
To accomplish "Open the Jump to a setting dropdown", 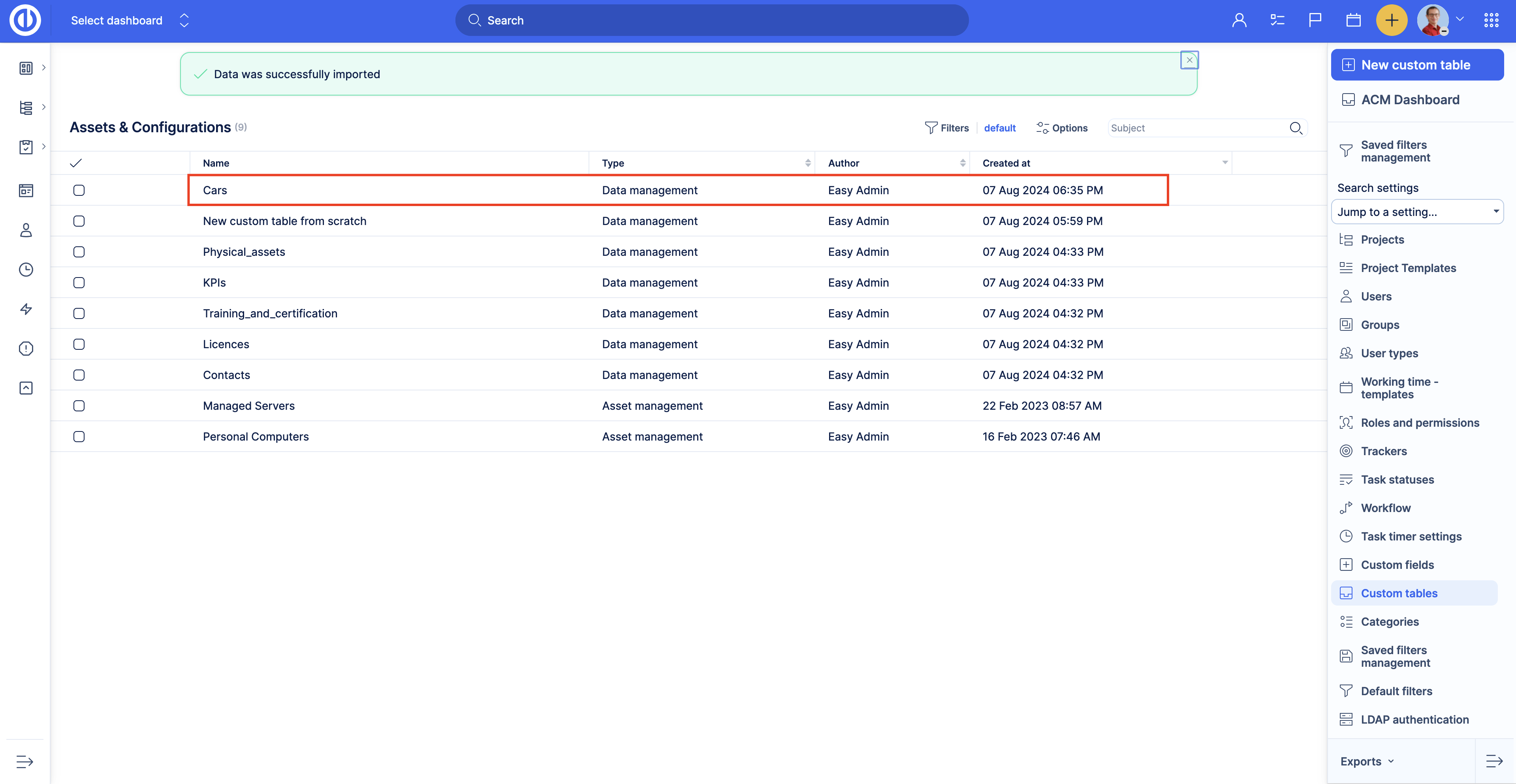I will (1416, 212).
